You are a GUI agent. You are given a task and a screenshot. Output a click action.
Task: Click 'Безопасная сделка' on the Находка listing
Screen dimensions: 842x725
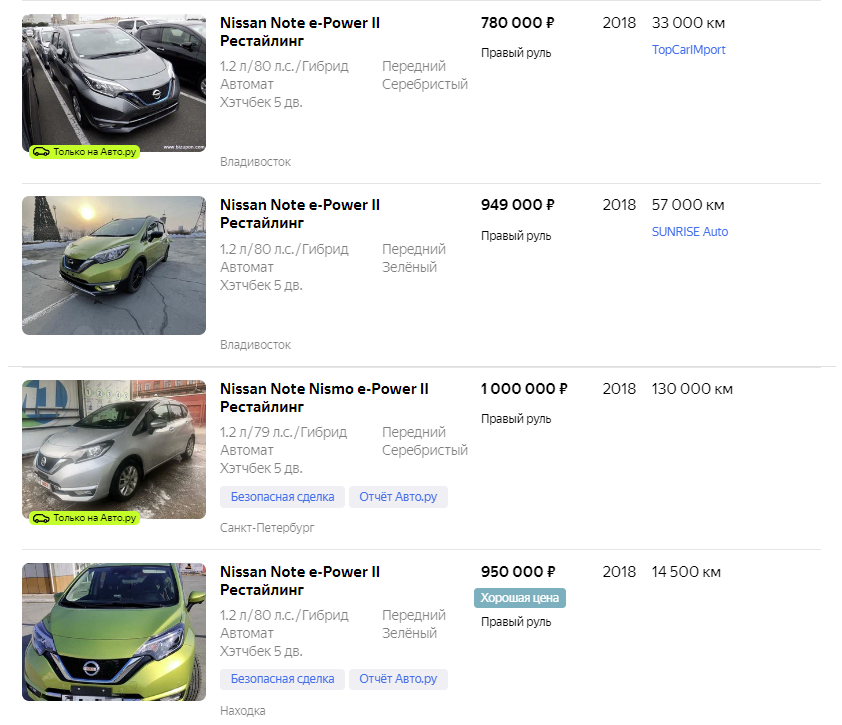(x=282, y=679)
